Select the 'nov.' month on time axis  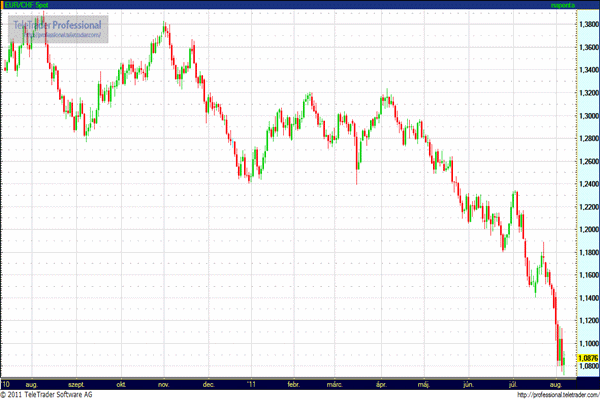164,383
